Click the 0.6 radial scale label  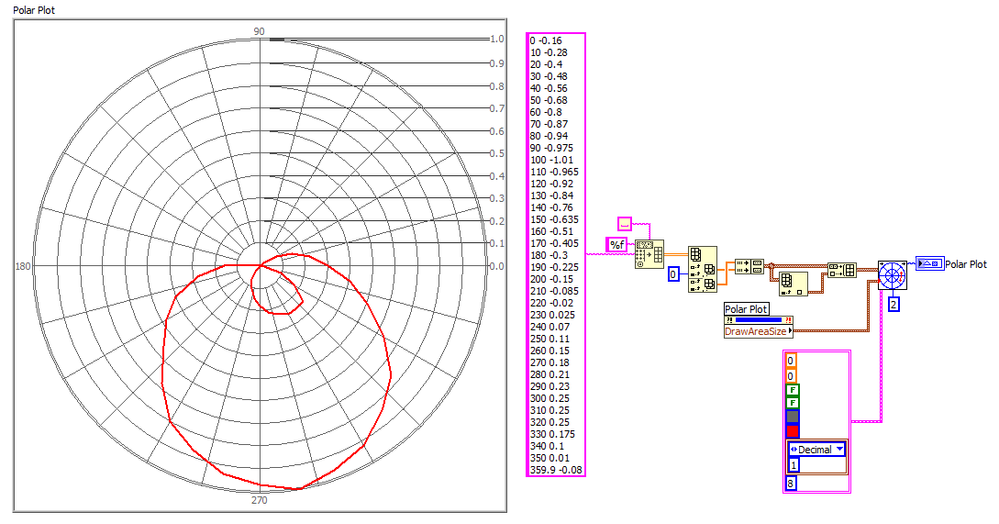(497, 131)
